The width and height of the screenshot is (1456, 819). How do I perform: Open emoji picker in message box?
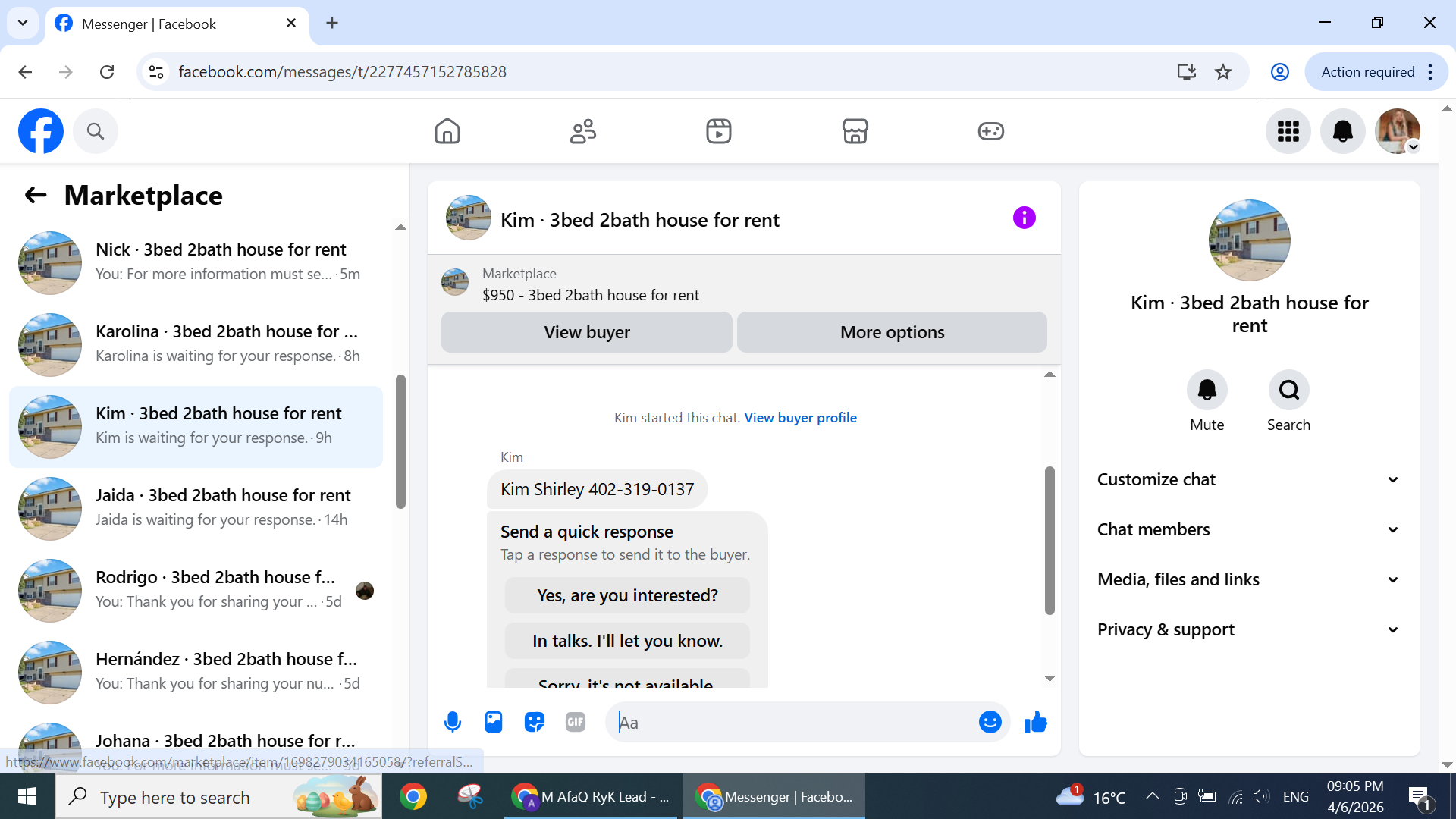pos(990,722)
